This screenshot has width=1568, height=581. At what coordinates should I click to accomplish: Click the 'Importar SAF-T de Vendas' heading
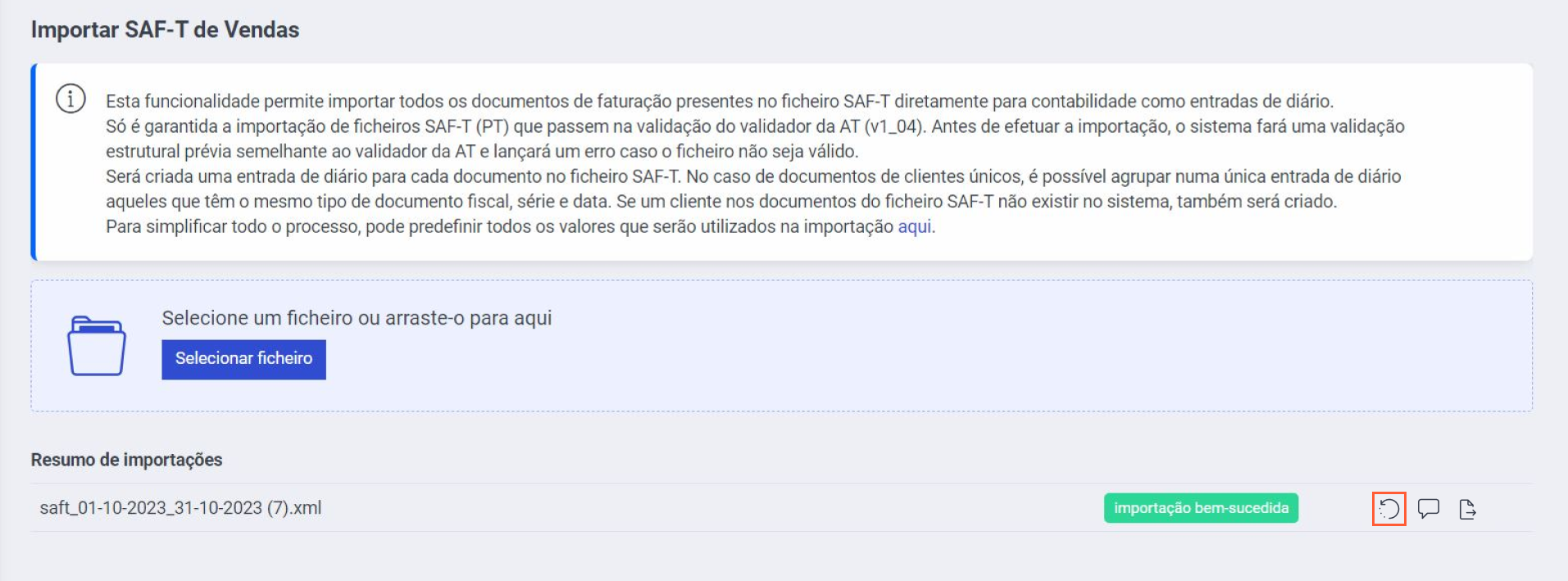165,30
